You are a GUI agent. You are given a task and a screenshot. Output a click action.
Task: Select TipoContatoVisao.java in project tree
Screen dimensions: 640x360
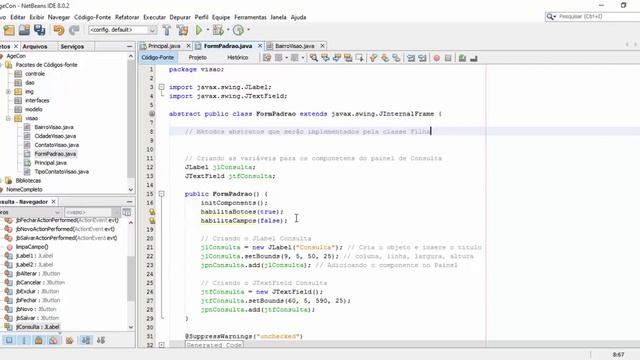pyautogui.click(x=61, y=172)
